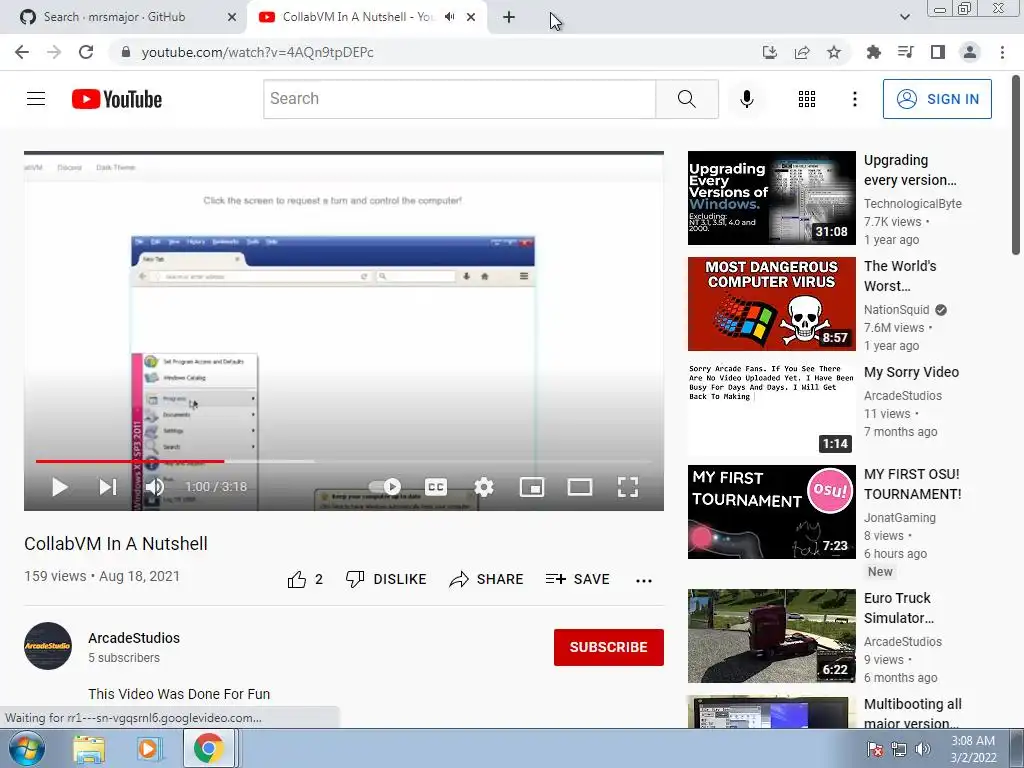Enter full screen mode
This screenshot has width=1024, height=768.
click(x=628, y=487)
